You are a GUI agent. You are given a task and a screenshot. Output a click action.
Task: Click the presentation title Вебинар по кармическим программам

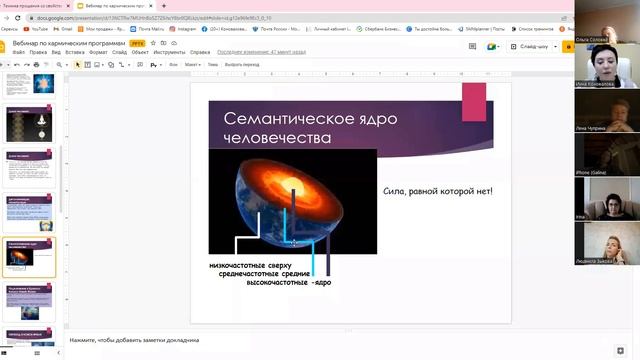(x=69, y=43)
